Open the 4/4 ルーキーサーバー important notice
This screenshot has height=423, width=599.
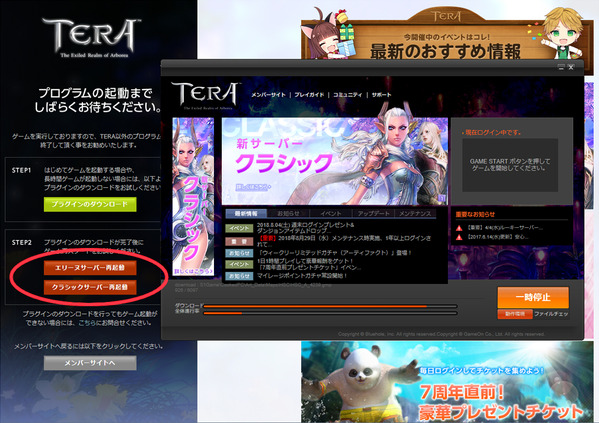(504, 228)
